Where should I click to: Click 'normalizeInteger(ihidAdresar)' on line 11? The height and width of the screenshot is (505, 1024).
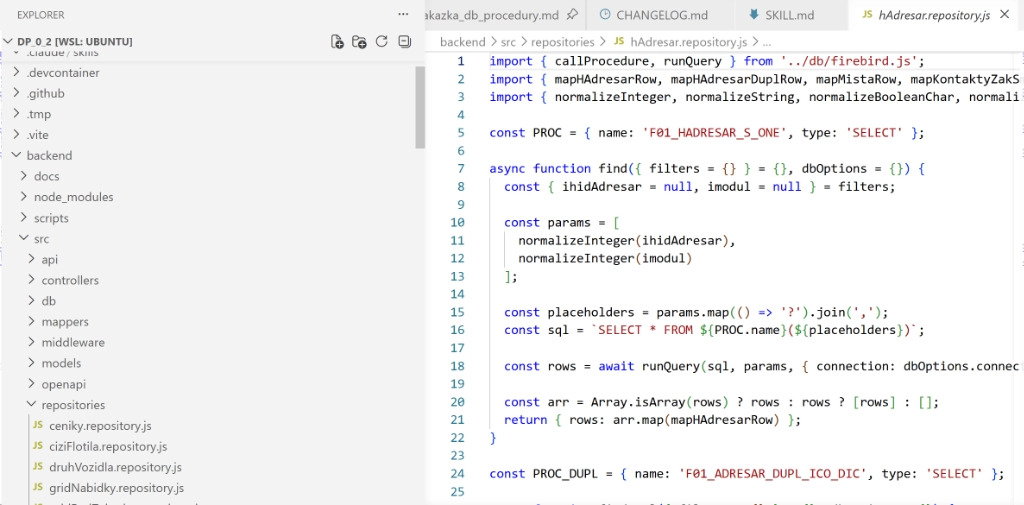click(x=624, y=240)
